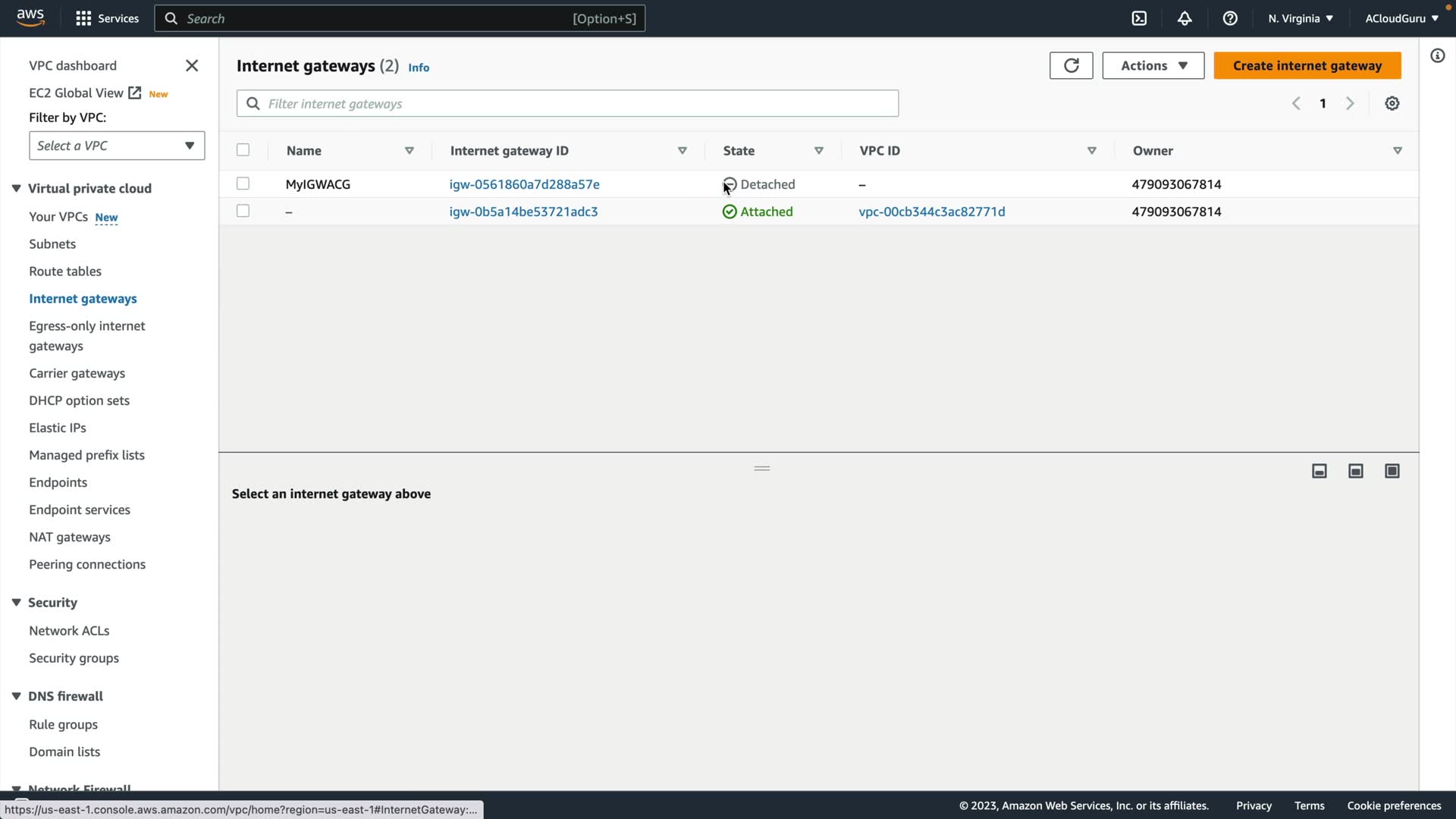The image size is (1456, 819).
Task: Open the notifications bell
Action: coord(1185,18)
